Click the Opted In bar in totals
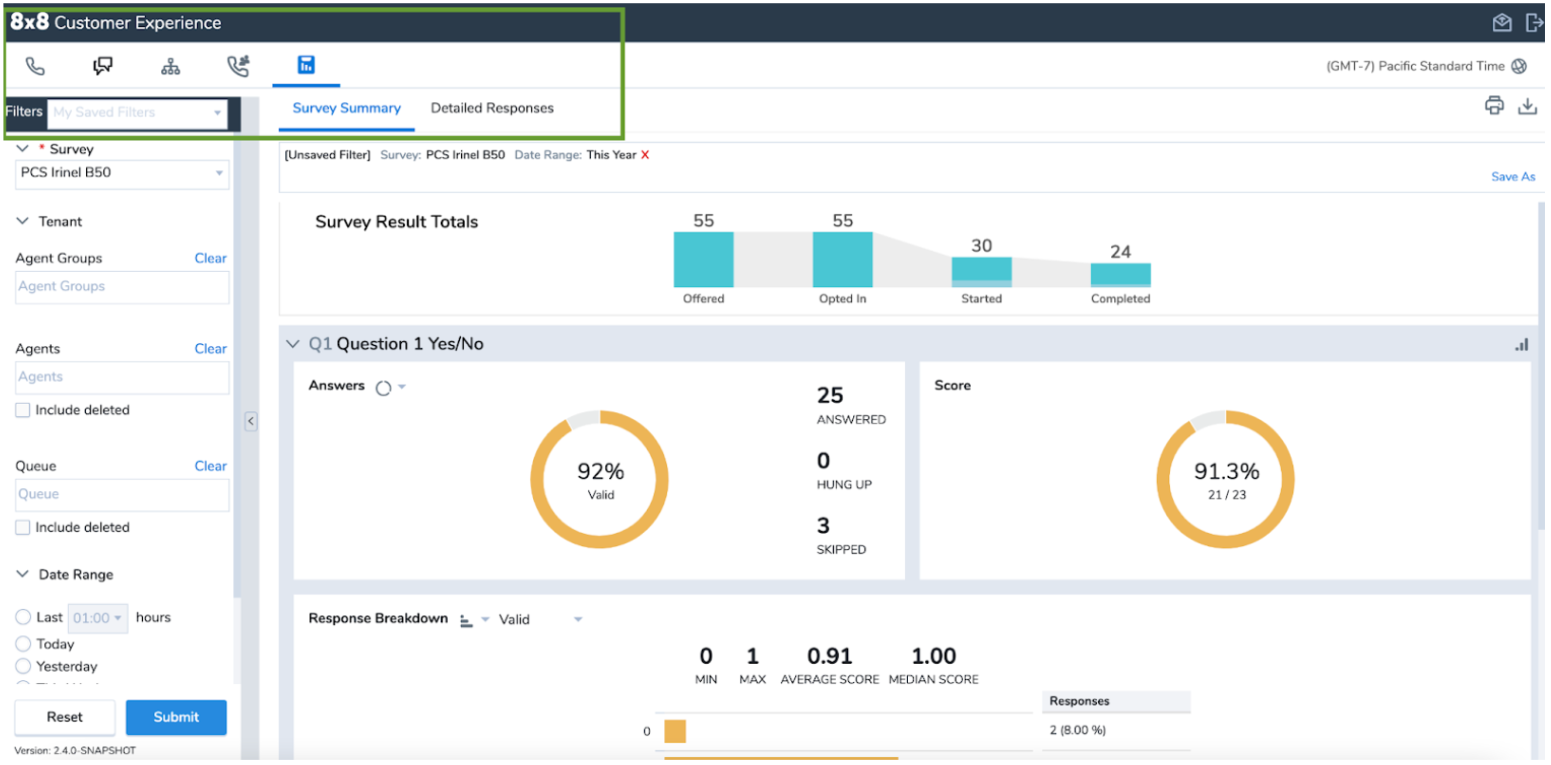This screenshot has height=765, width=1551. pos(842,260)
